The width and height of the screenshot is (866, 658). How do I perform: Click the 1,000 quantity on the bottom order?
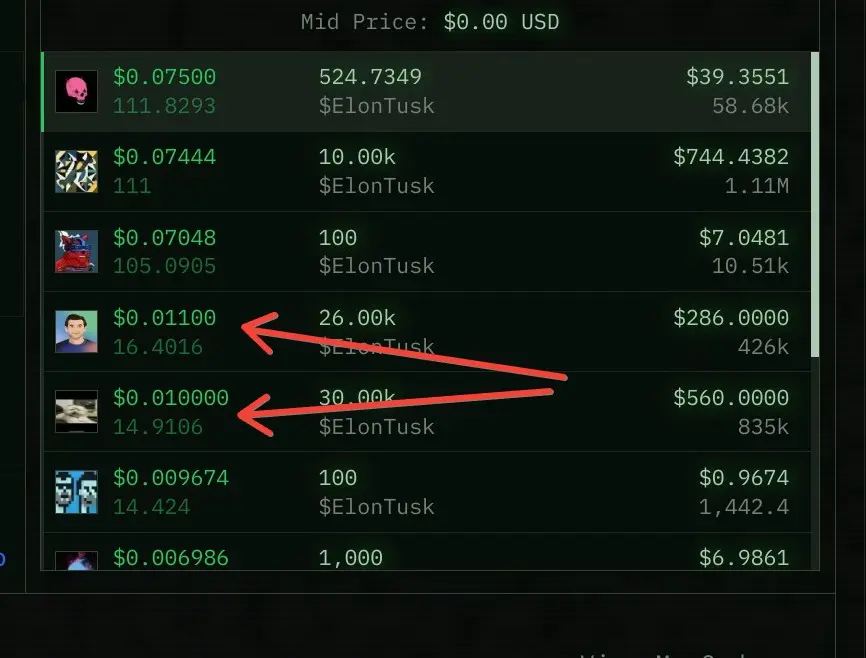pyautogui.click(x=352, y=557)
